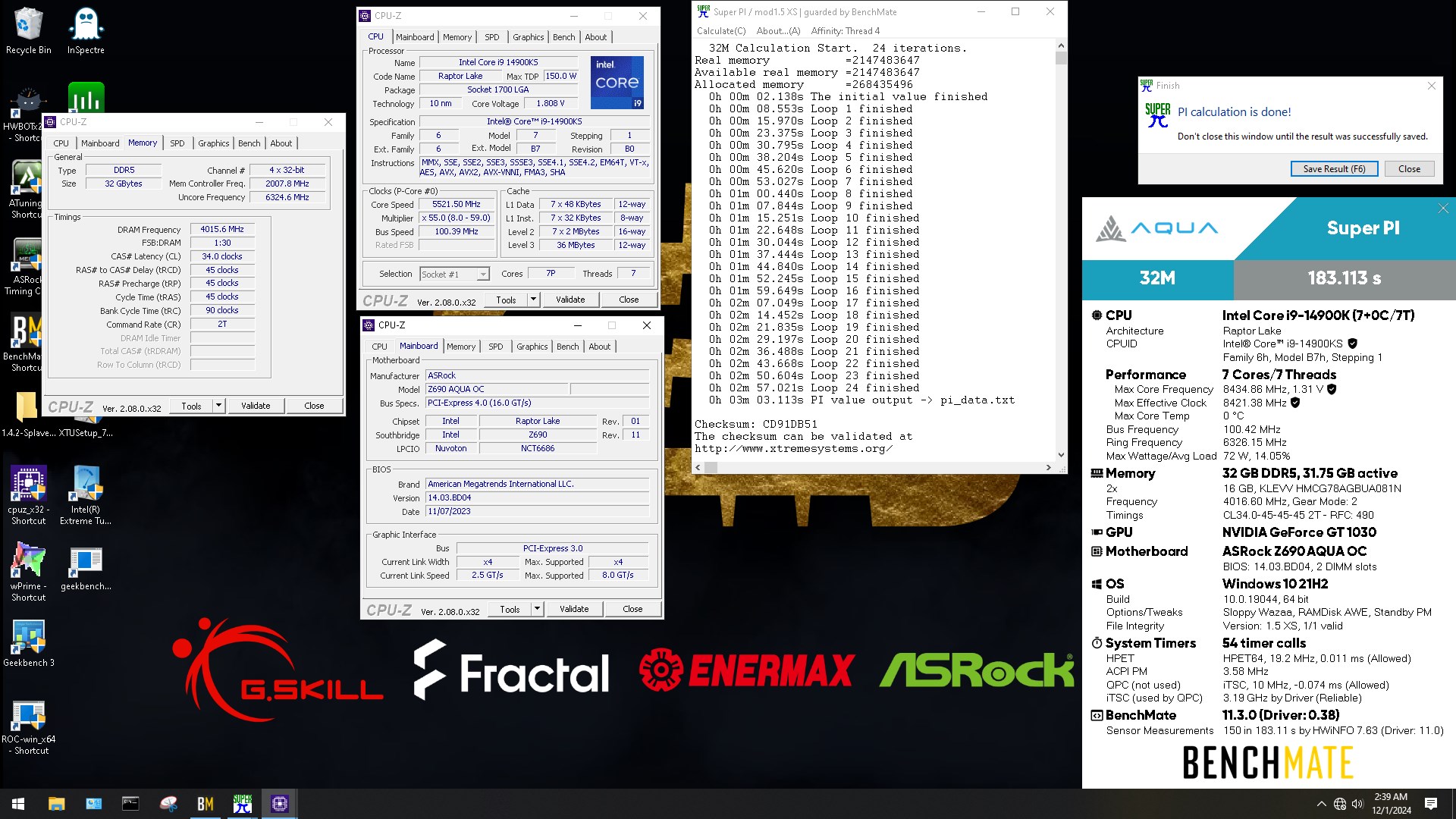Image resolution: width=1456 pixels, height=819 pixels.
Task: Click the xtremesystems.org URL text
Action: 793,449
